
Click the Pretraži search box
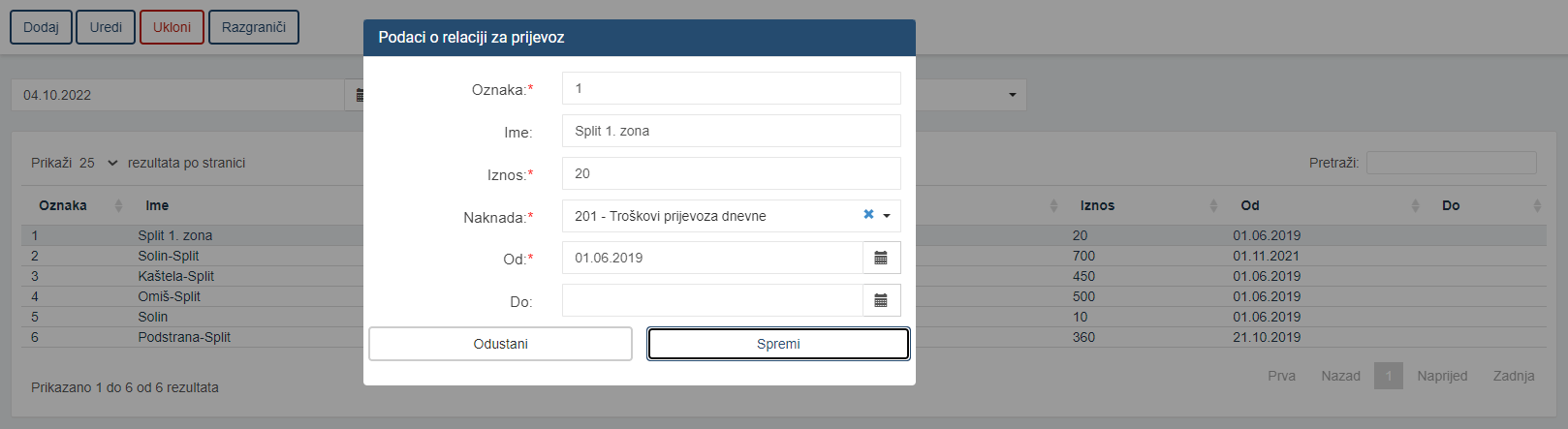tap(1451, 163)
